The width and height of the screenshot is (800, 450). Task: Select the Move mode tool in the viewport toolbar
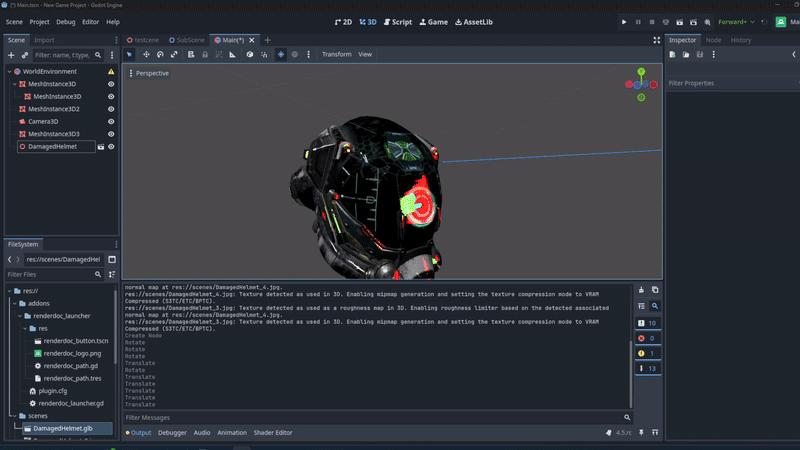pyautogui.click(x=146, y=54)
